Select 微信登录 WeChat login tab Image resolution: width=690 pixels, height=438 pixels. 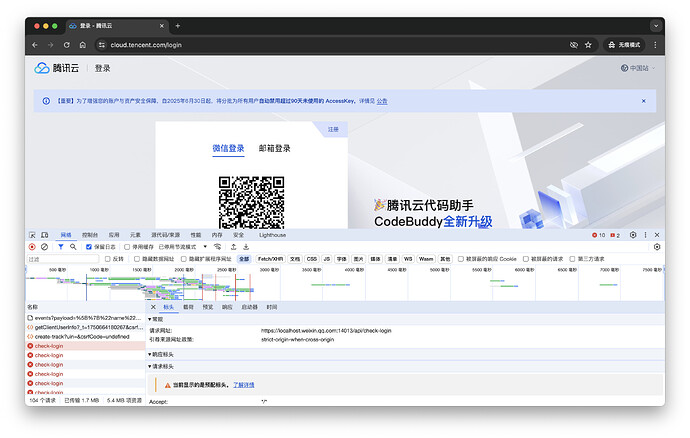tap(228, 148)
